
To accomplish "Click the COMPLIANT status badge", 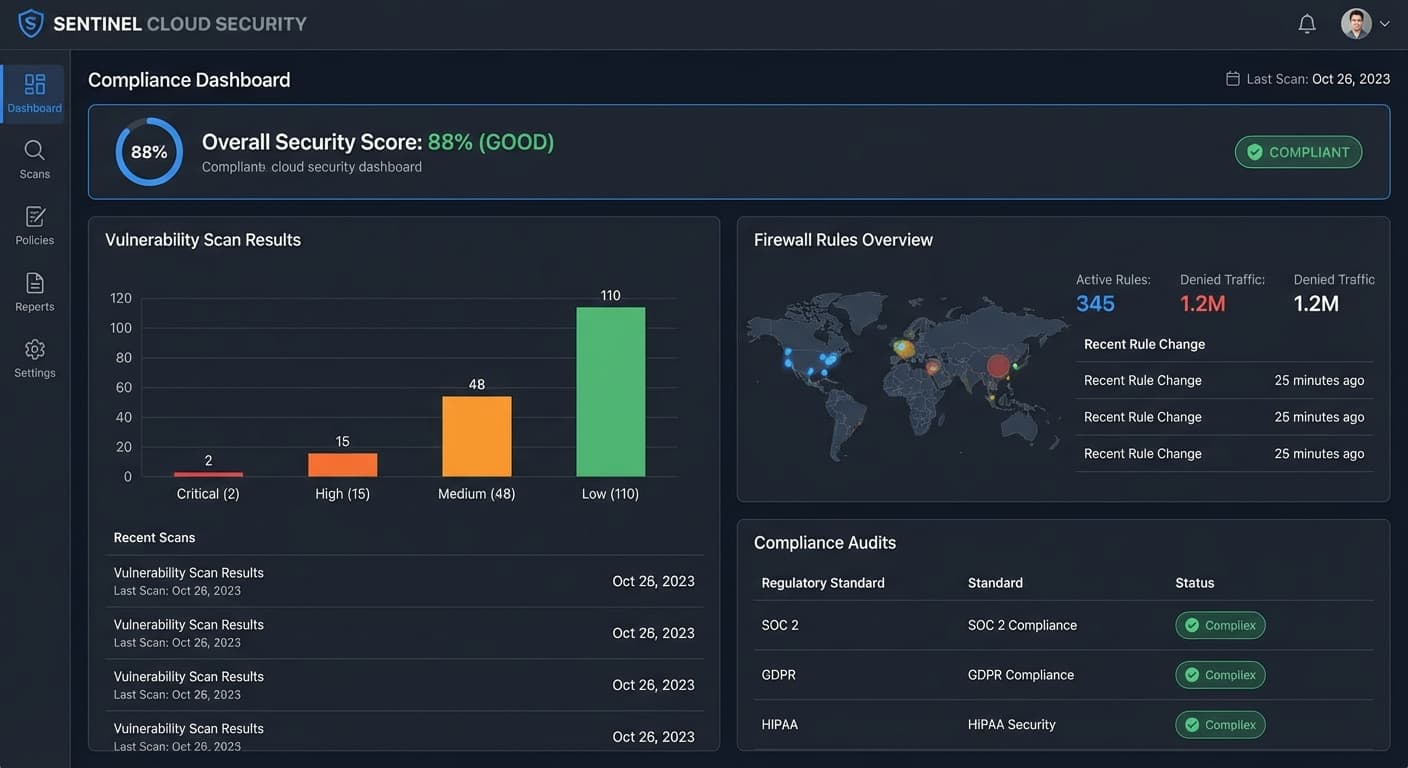I will pos(1298,152).
